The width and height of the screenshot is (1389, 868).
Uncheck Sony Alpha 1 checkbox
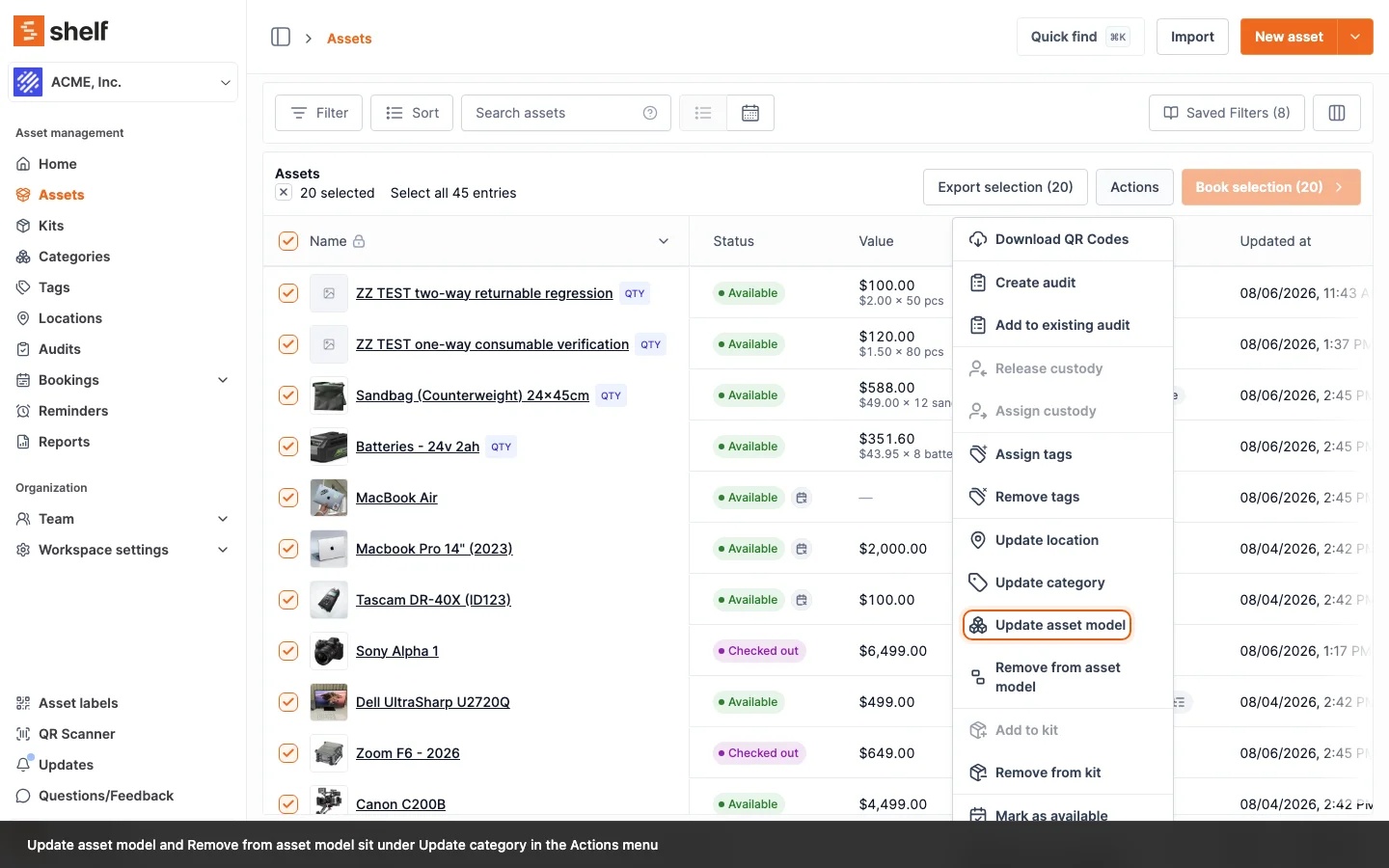click(x=288, y=651)
